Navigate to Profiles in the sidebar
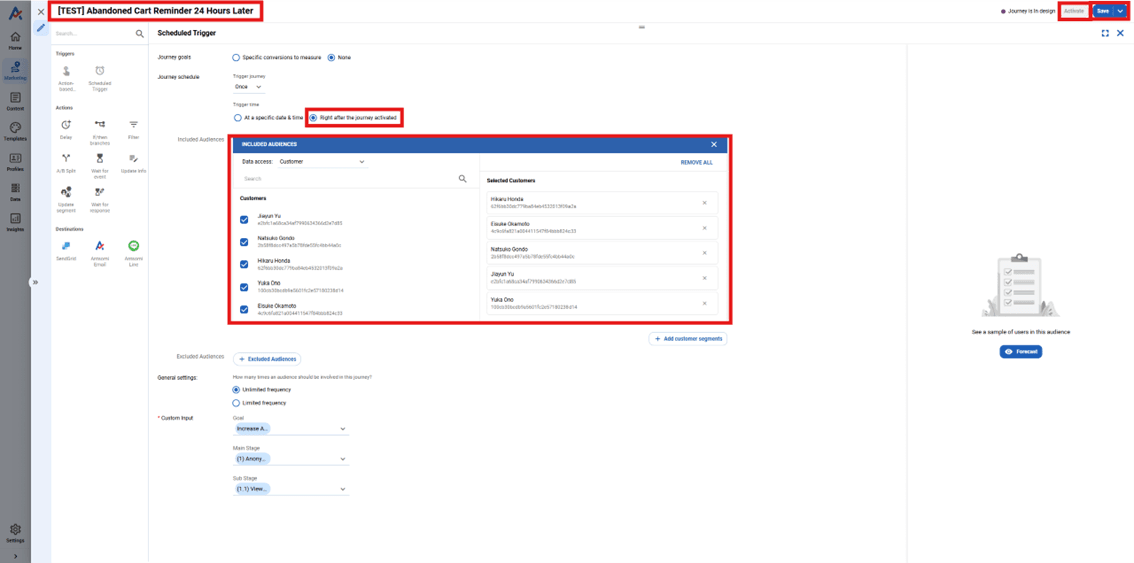The height and width of the screenshot is (563, 1134). coord(15,162)
